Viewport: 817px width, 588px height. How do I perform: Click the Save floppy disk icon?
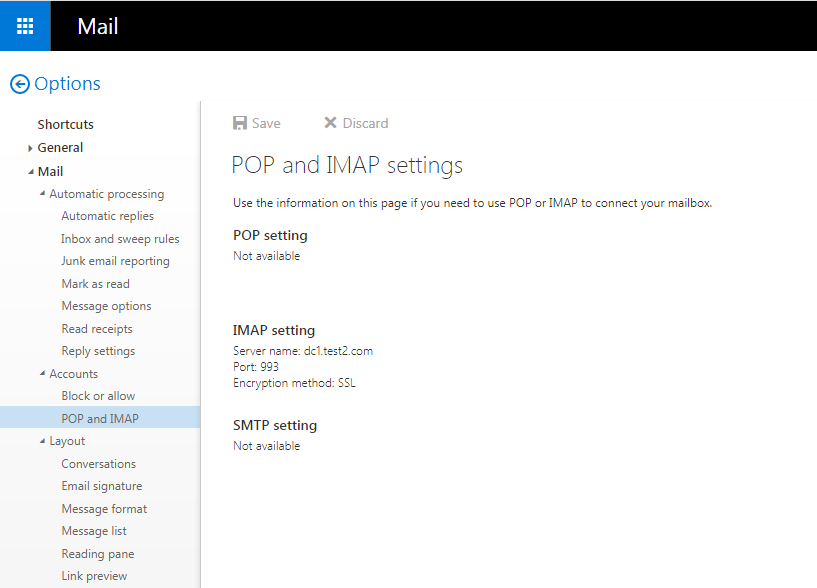(x=240, y=123)
